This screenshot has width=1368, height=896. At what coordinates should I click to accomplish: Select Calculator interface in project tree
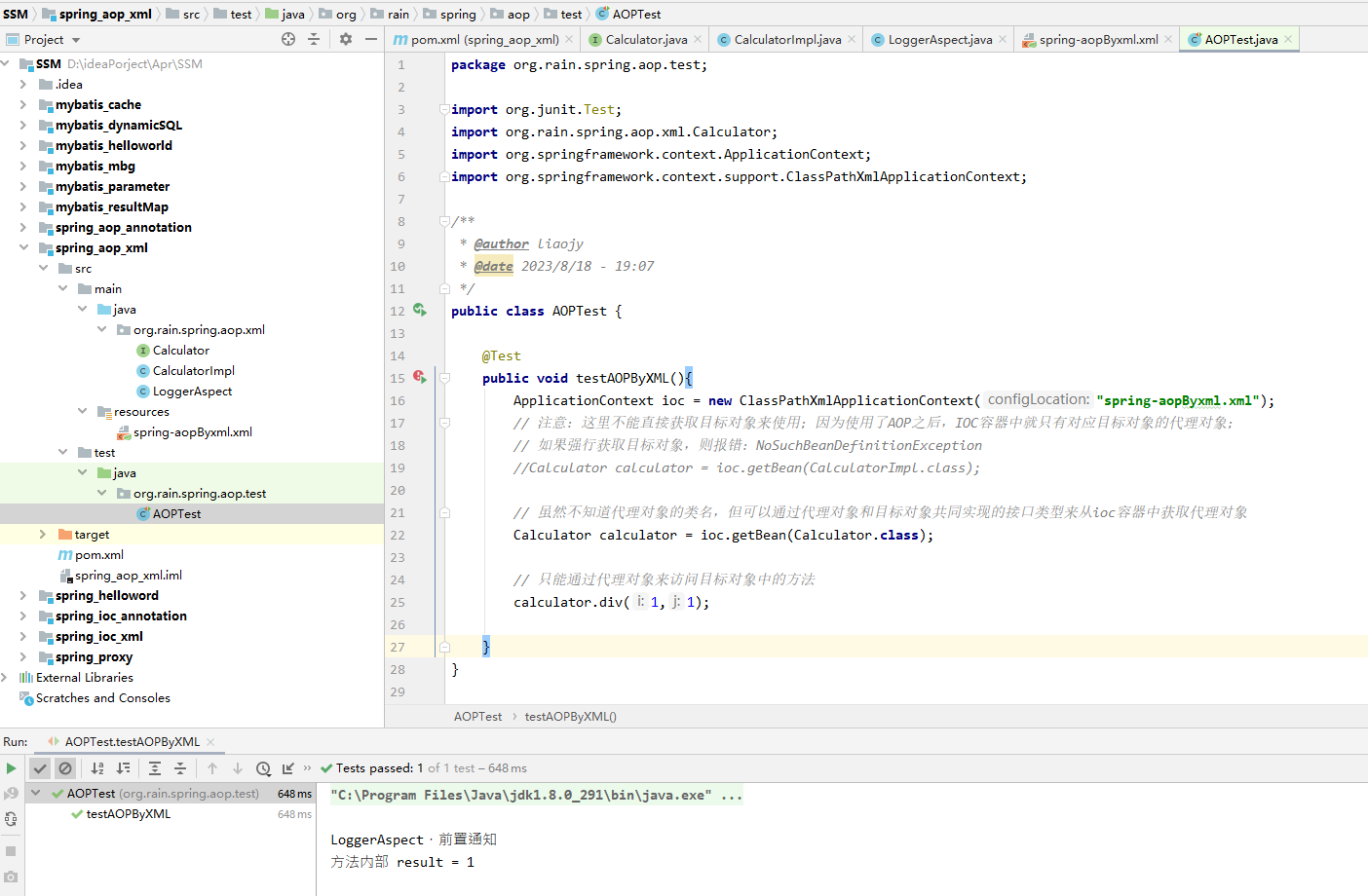coord(180,351)
